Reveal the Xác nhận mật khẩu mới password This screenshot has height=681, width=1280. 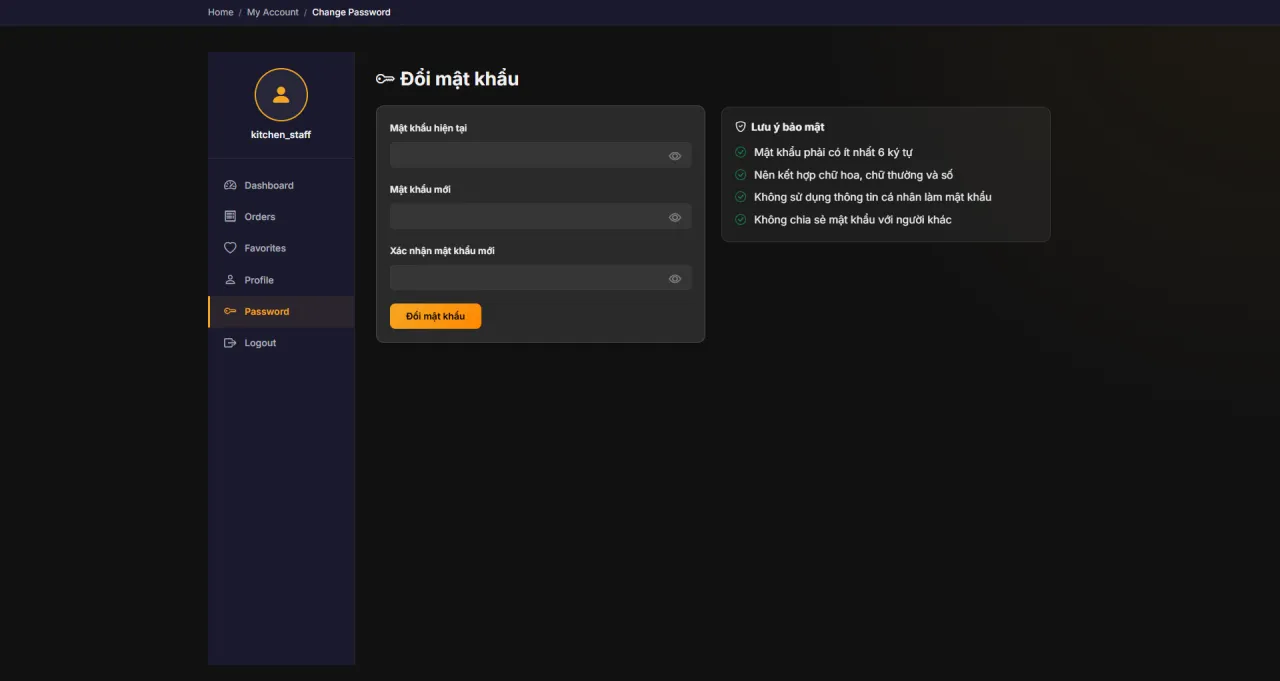click(675, 279)
